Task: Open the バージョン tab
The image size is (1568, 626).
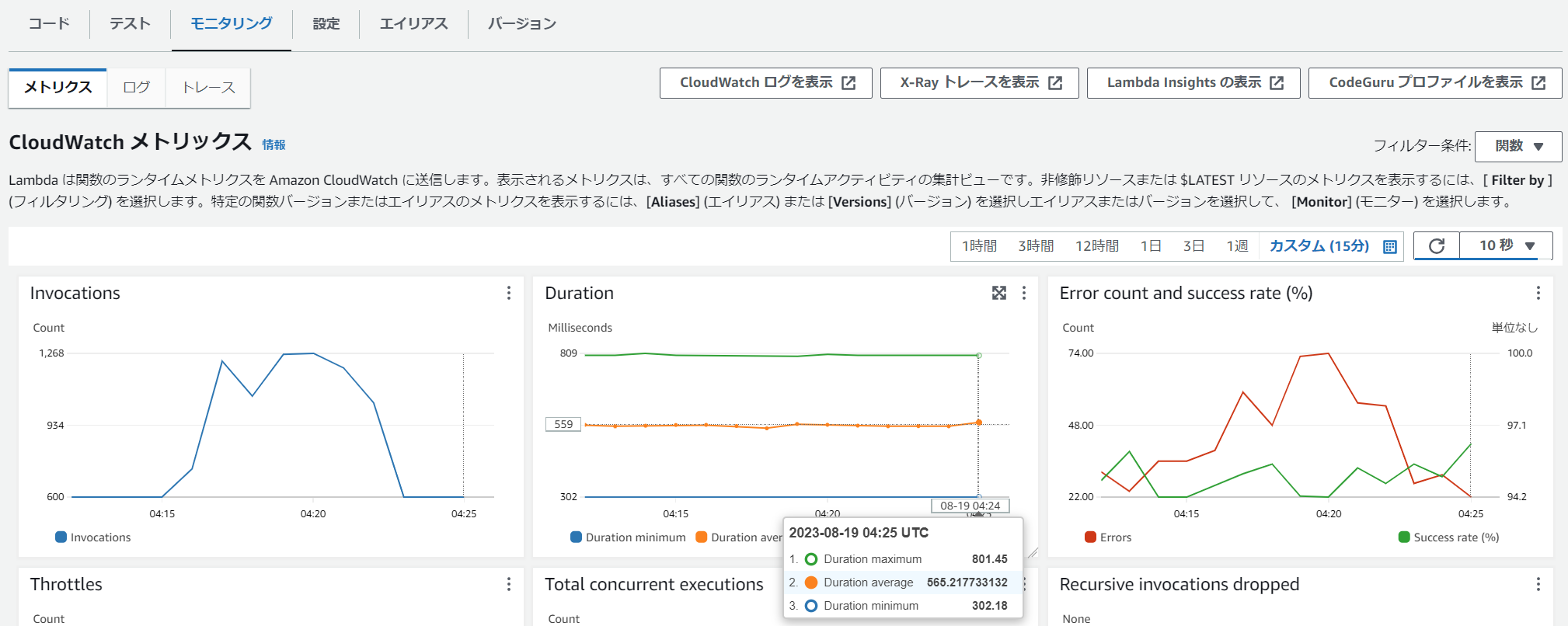Action: [522, 23]
